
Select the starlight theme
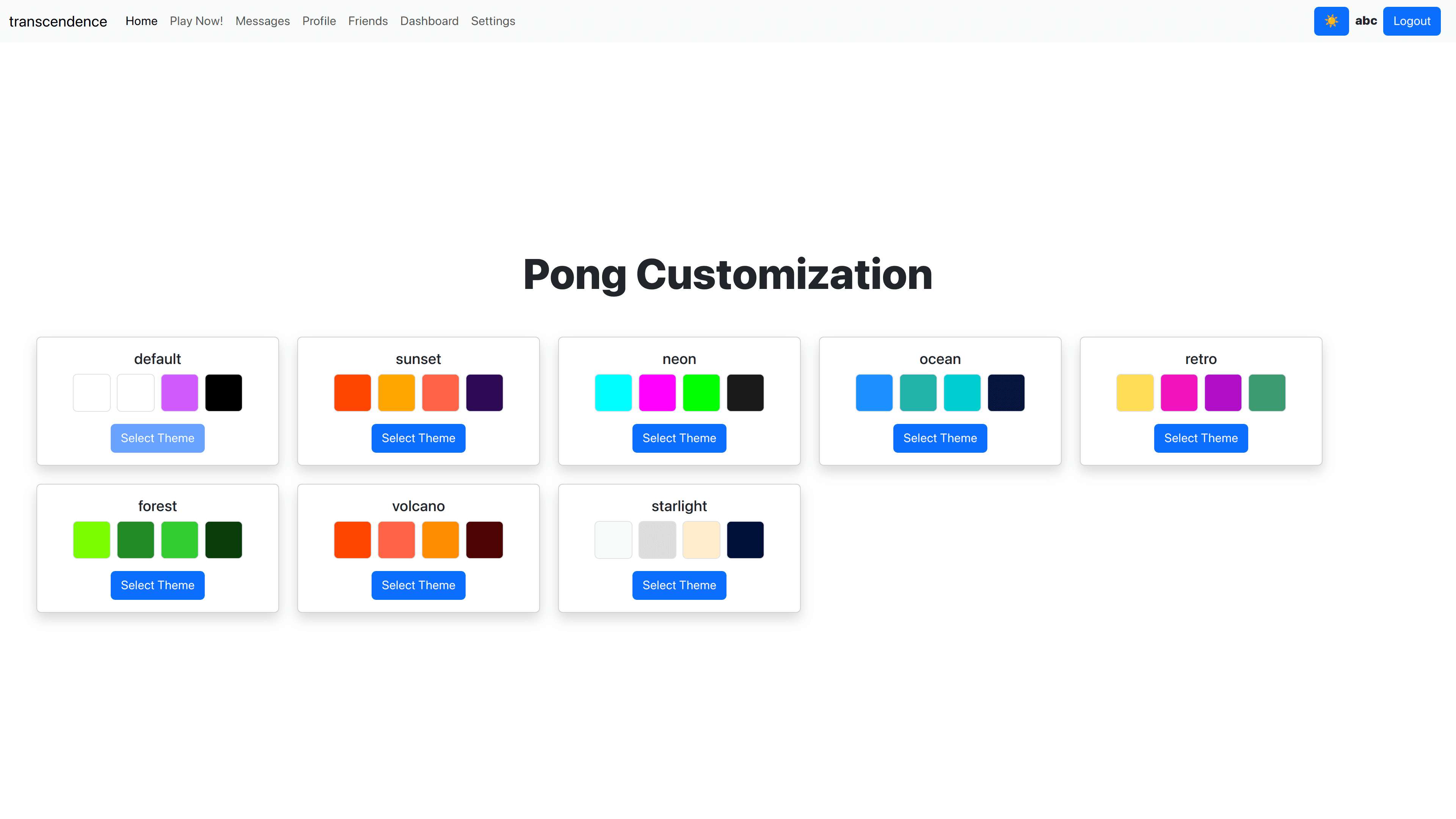(679, 585)
